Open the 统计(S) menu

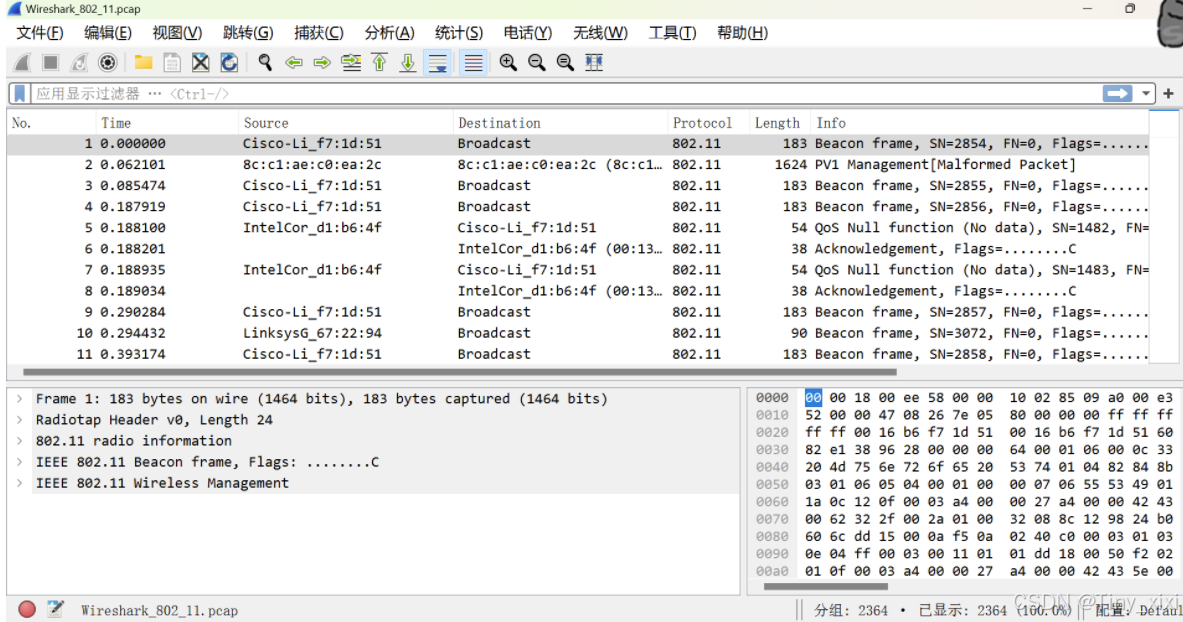[459, 33]
